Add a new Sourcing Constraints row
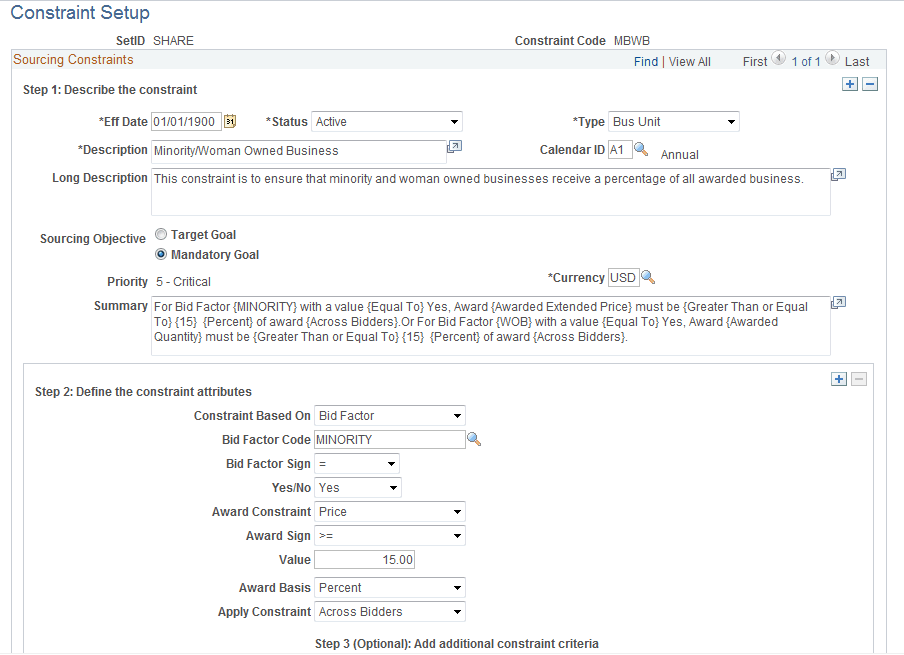The height and width of the screenshot is (655, 904). pos(850,84)
